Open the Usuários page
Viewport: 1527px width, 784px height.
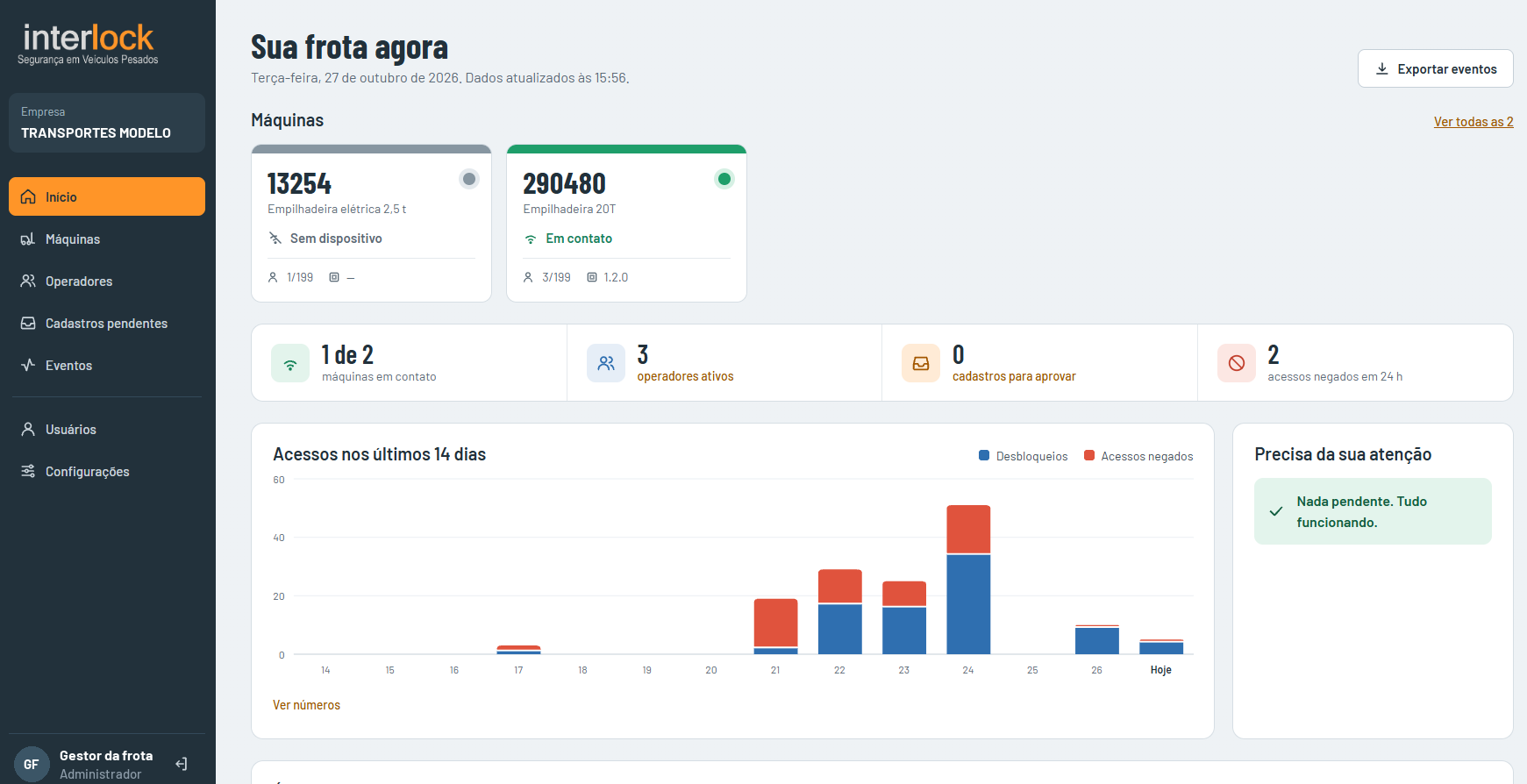tap(107, 429)
